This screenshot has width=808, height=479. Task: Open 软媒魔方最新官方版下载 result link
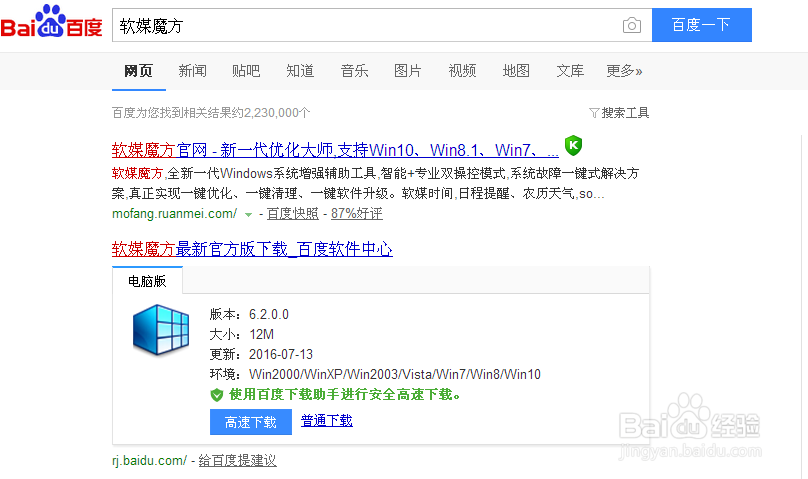pyautogui.click(x=252, y=249)
